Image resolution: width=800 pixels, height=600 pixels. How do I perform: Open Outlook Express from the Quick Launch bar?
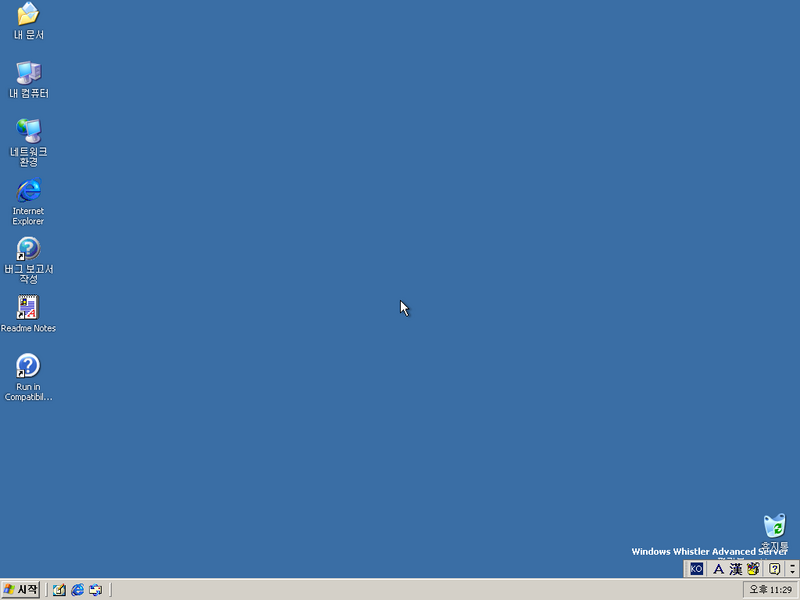click(x=93, y=589)
